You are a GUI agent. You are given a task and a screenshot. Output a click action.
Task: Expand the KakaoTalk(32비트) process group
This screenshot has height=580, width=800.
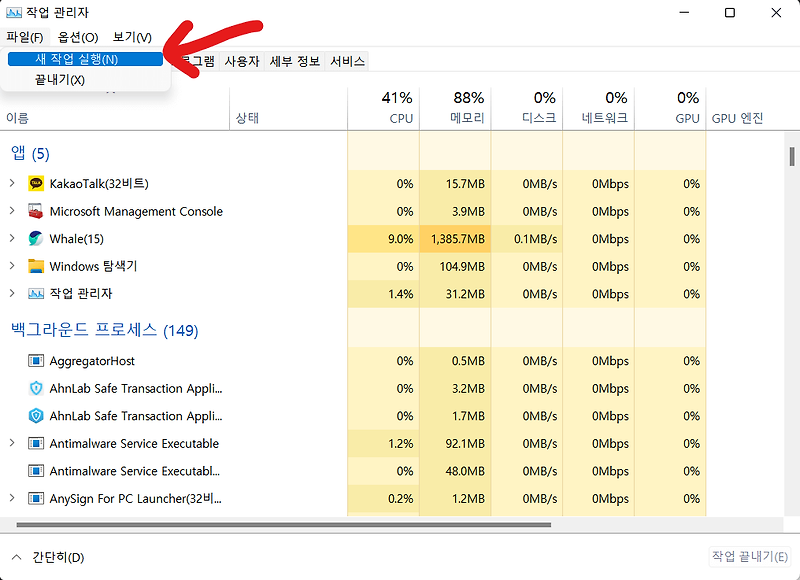click(12, 183)
